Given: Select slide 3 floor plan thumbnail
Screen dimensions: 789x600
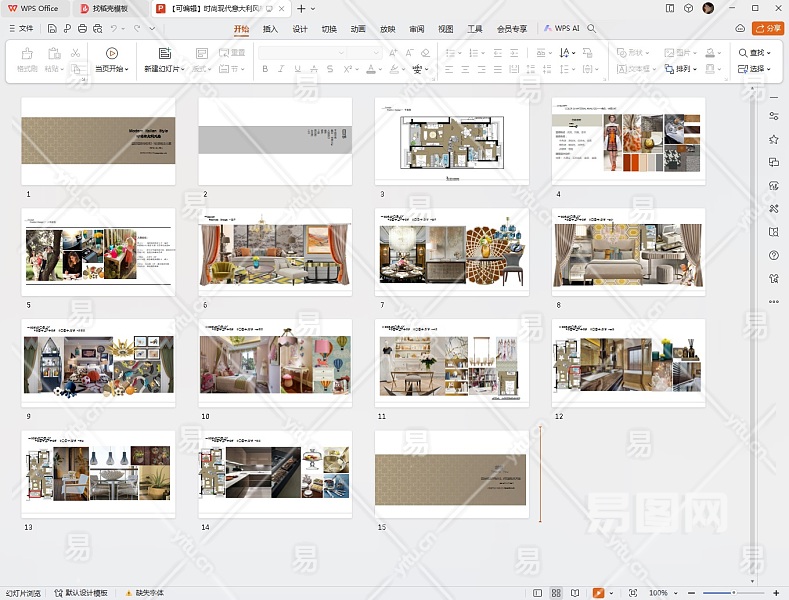Looking at the screenshot, I should tap(451, 140).
